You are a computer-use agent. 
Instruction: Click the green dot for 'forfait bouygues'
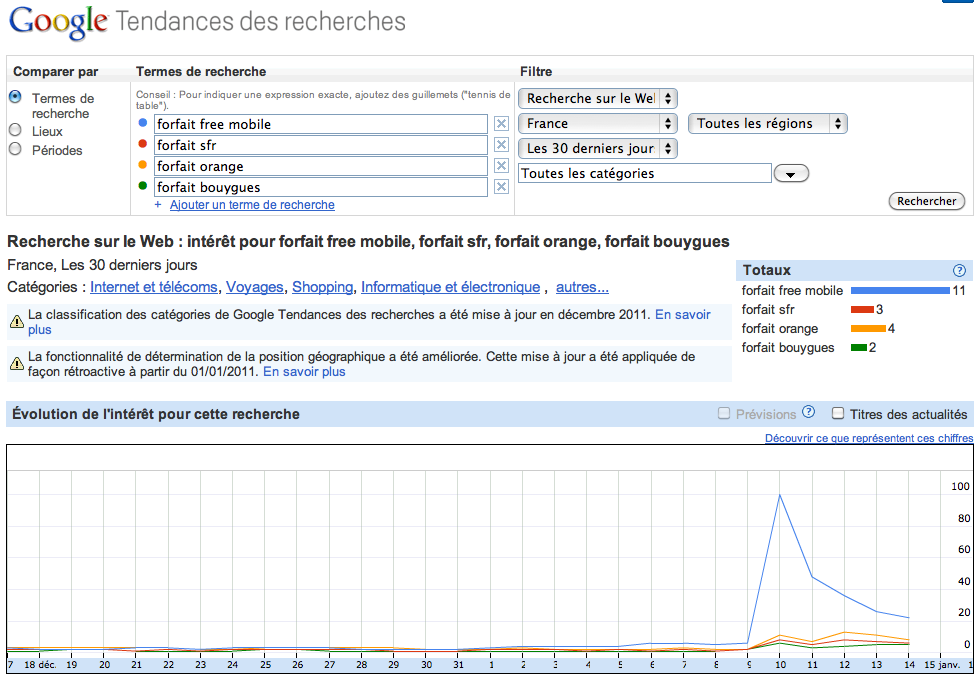[x=143, y=186]
